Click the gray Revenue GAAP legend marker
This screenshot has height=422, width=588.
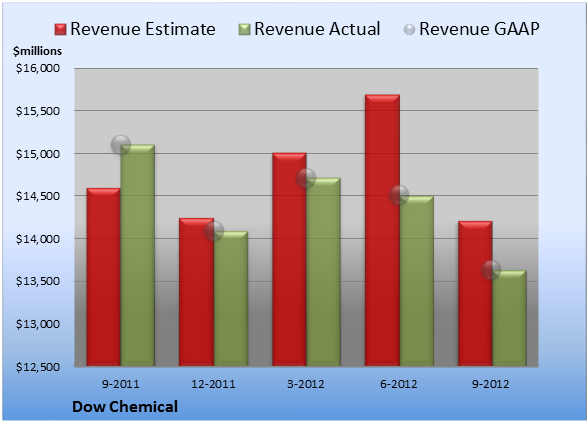(x=409, y=30)
